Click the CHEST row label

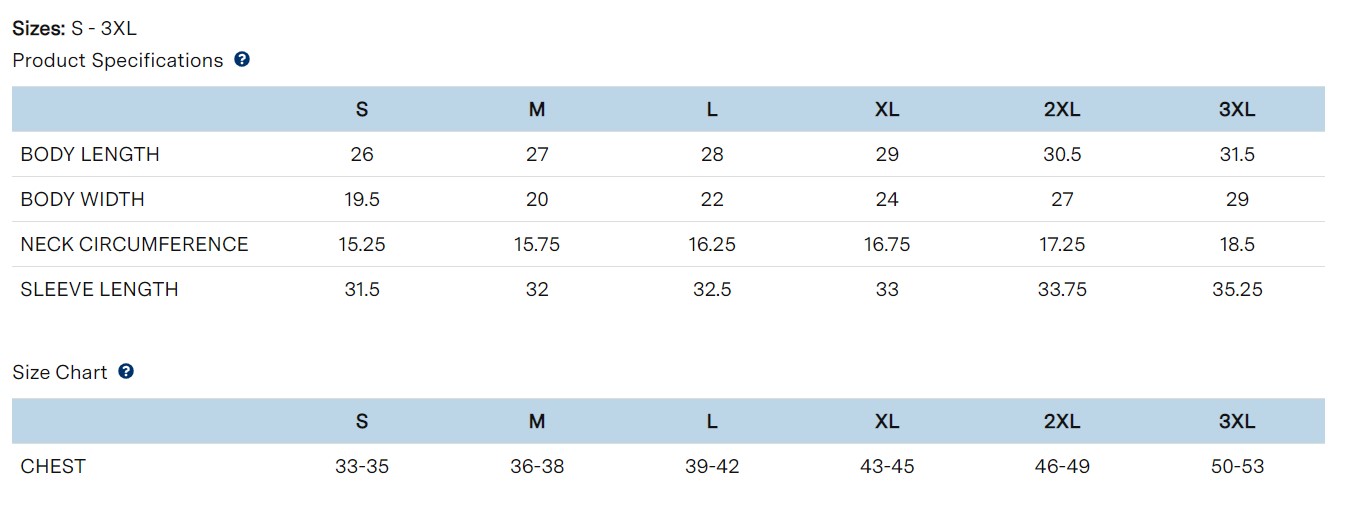pyautogui.click(x=53, y=467)
